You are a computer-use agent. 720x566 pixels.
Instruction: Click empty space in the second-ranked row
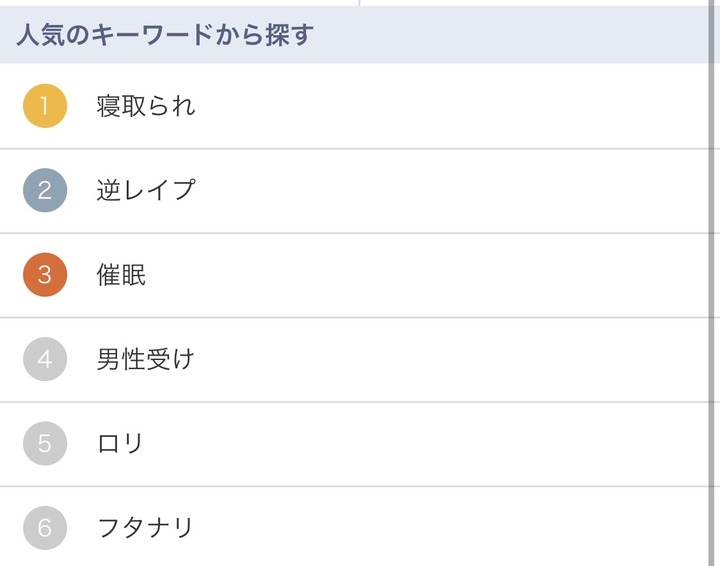[450, 190]
